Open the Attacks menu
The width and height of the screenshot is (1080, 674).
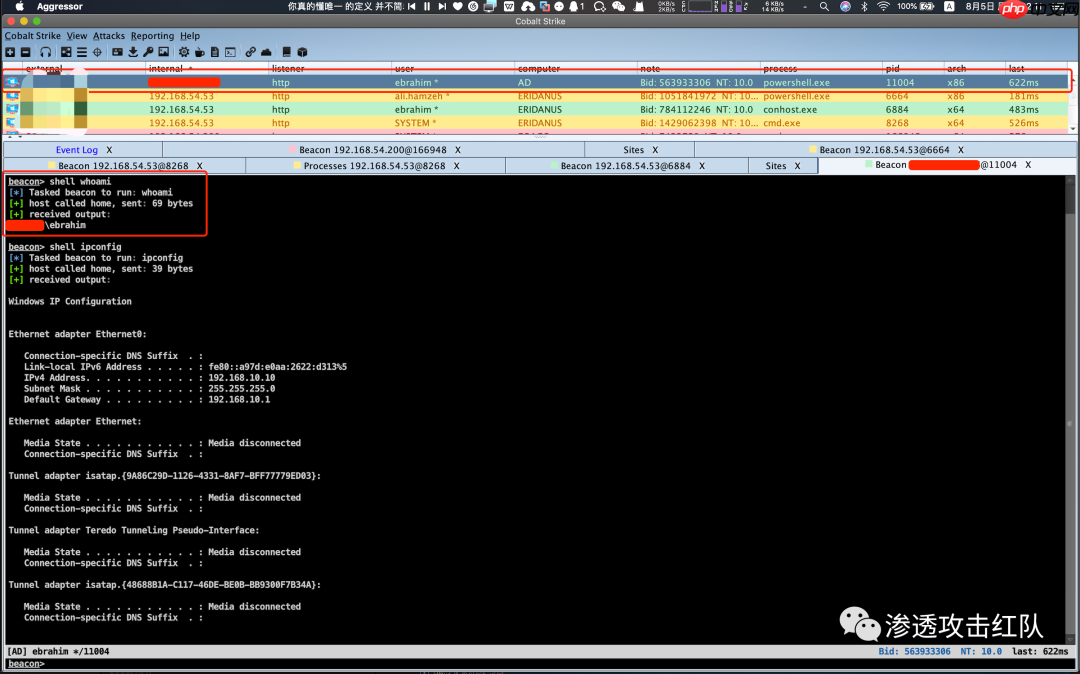[x=109, y=36]
